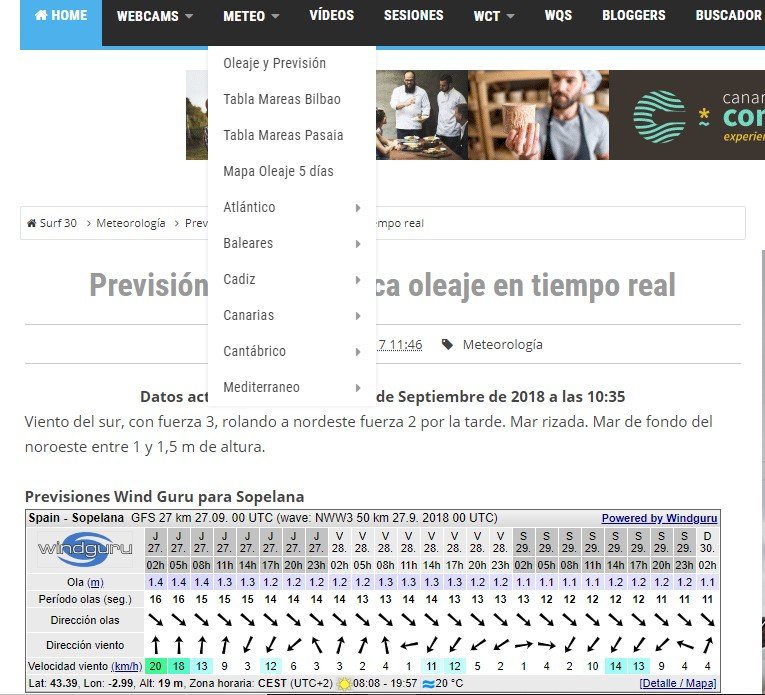The height and width of the screenshot is (695, 765).
Task: Click the Surf 30 breadcrumb home icon
Action: coord(32,223)
